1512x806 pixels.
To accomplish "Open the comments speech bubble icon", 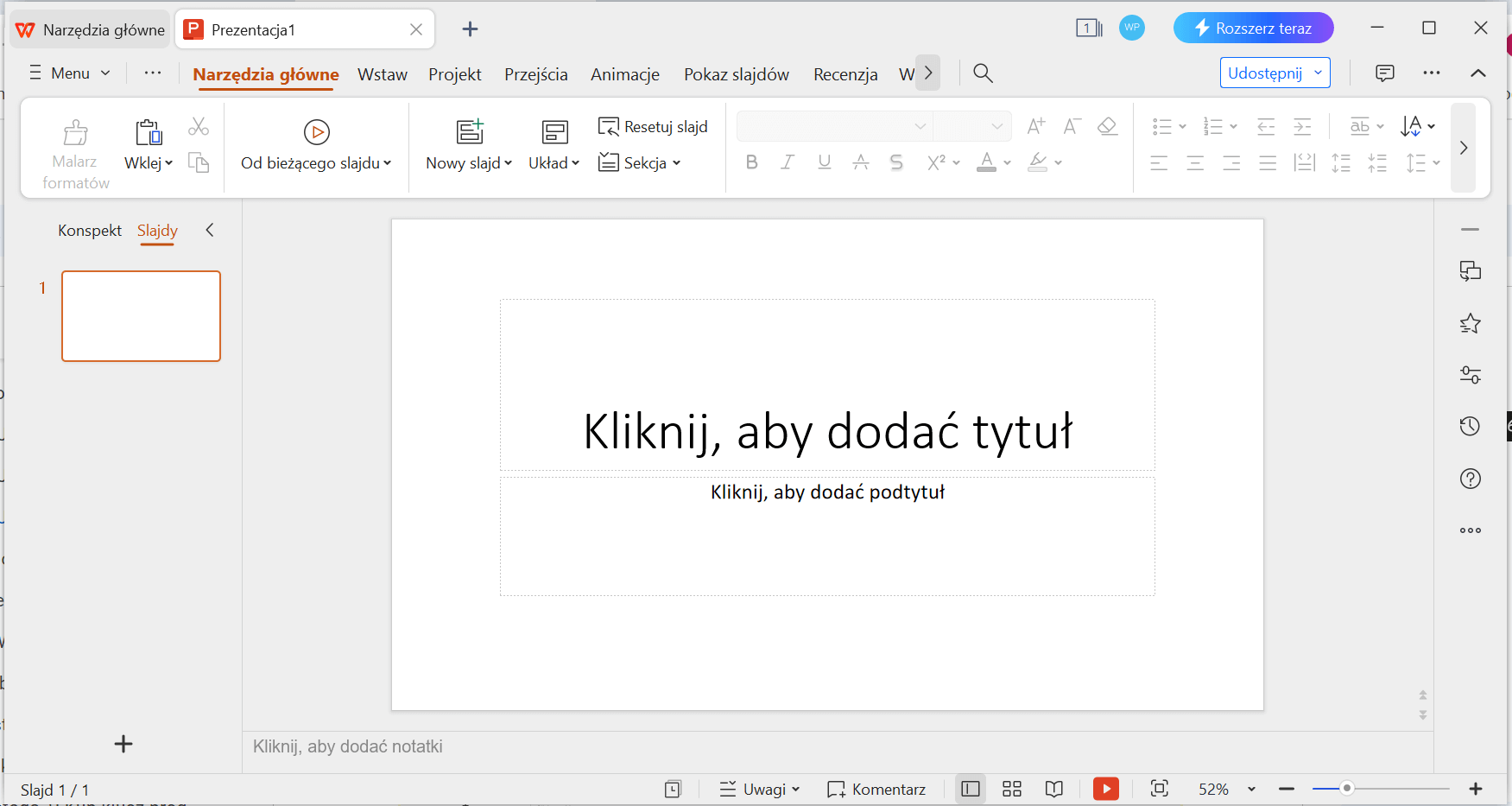I will pyautogui.click(x=1385, y=73).
